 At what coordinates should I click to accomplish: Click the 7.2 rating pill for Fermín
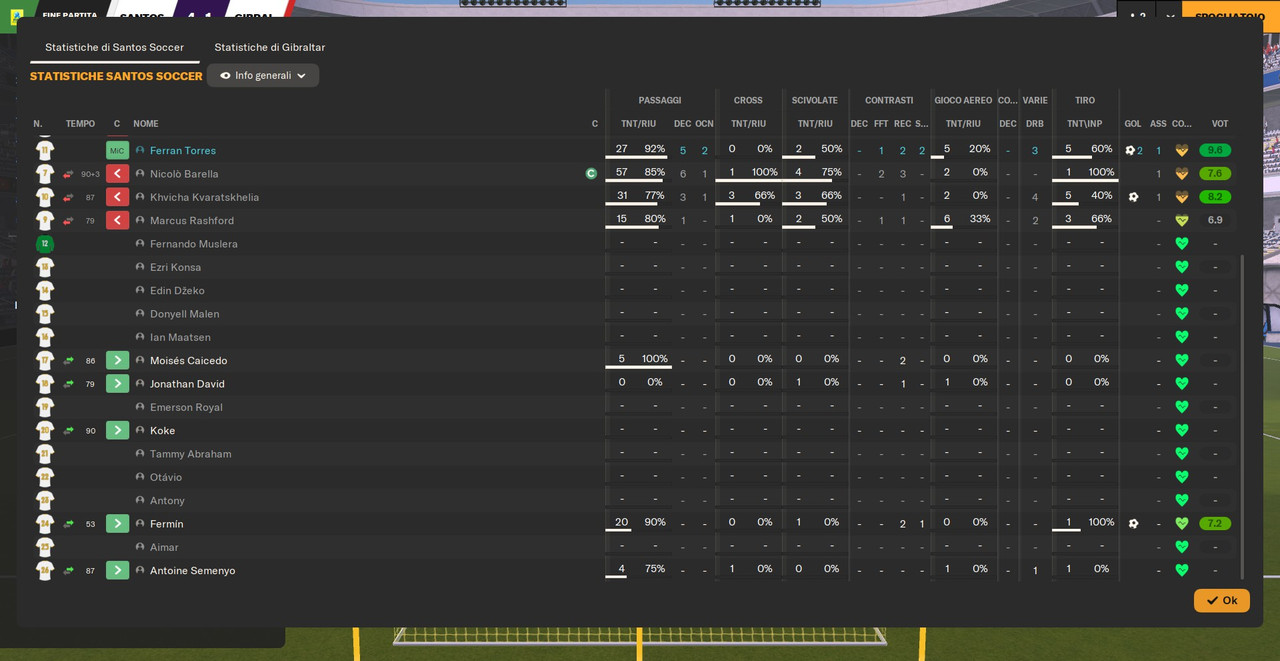(x=1215, y=523)
